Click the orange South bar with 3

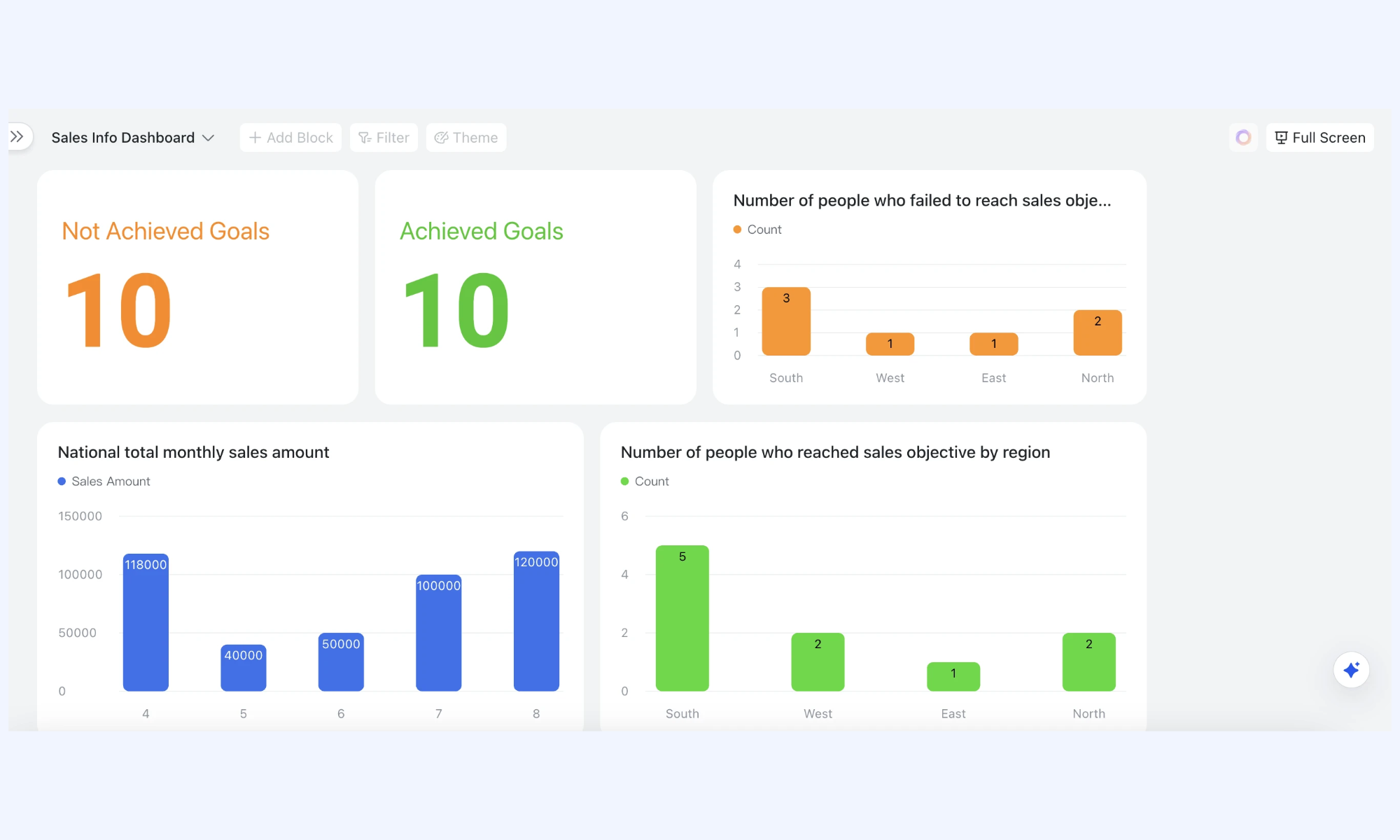pyautogui.click(x=786, y=321)
